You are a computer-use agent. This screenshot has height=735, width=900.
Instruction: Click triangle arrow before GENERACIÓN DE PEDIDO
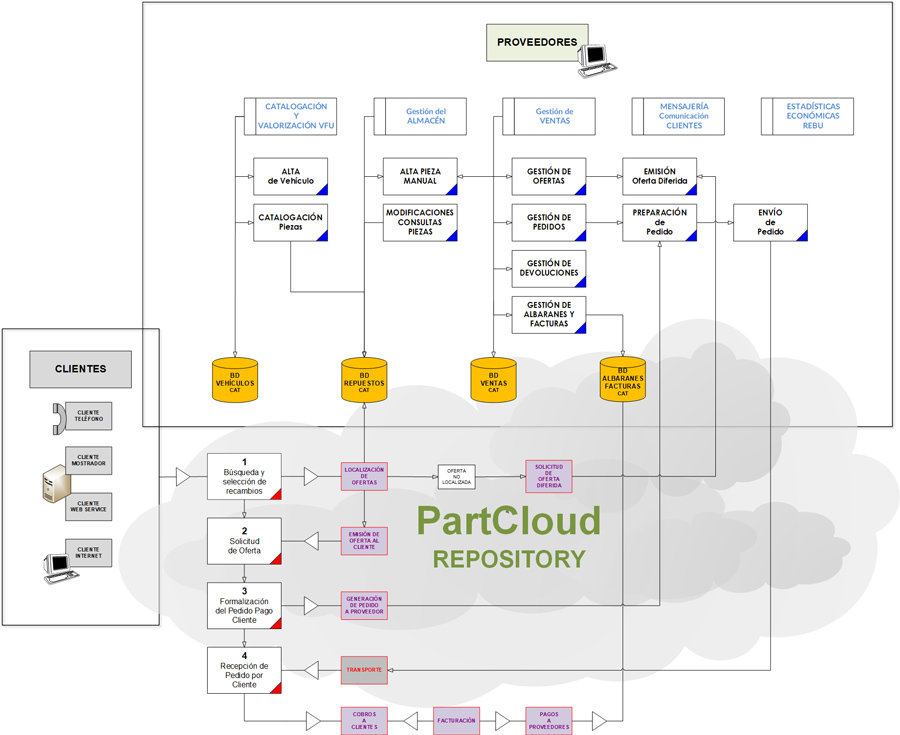[x=311, y=606]
